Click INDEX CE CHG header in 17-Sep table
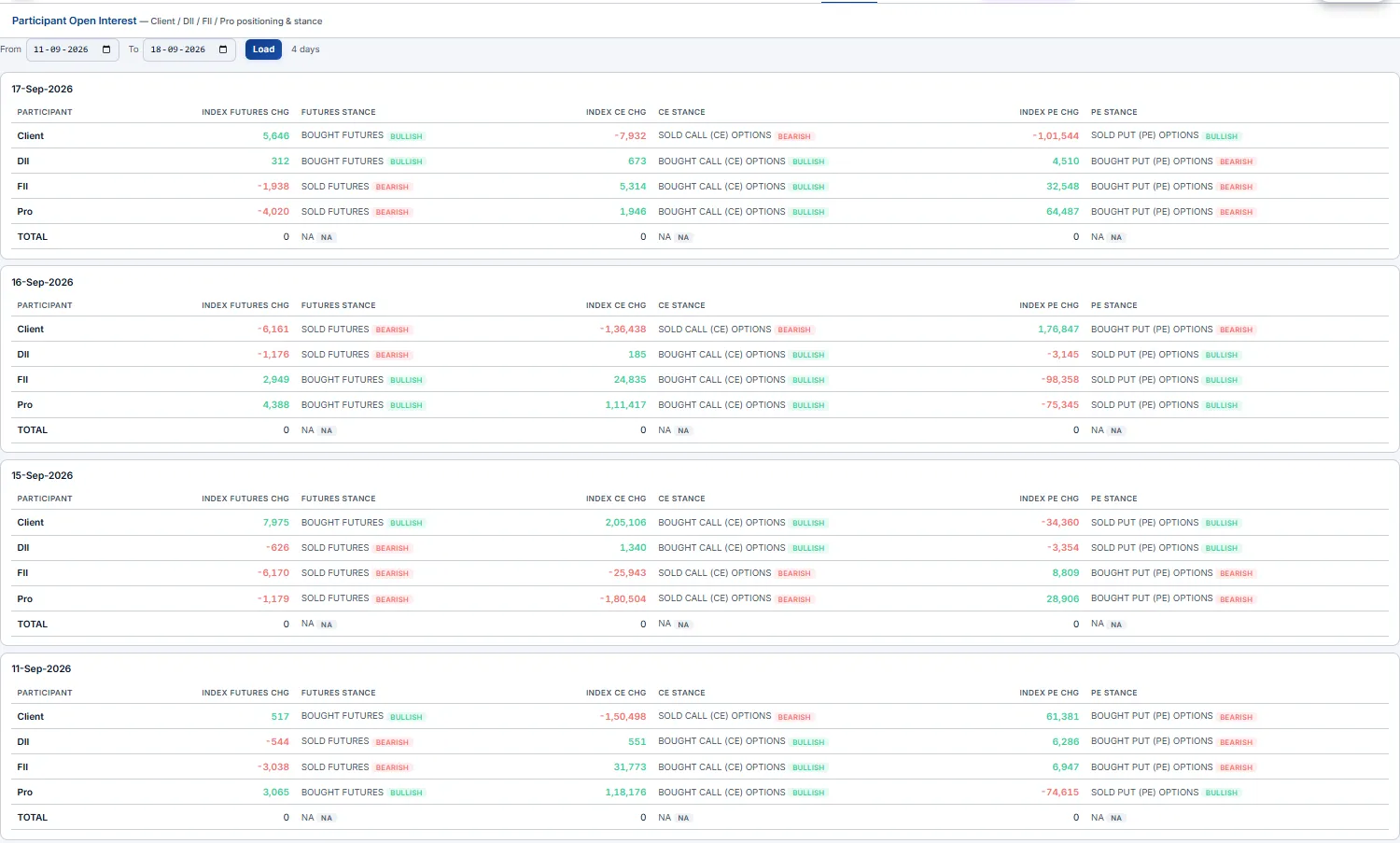 616,112
